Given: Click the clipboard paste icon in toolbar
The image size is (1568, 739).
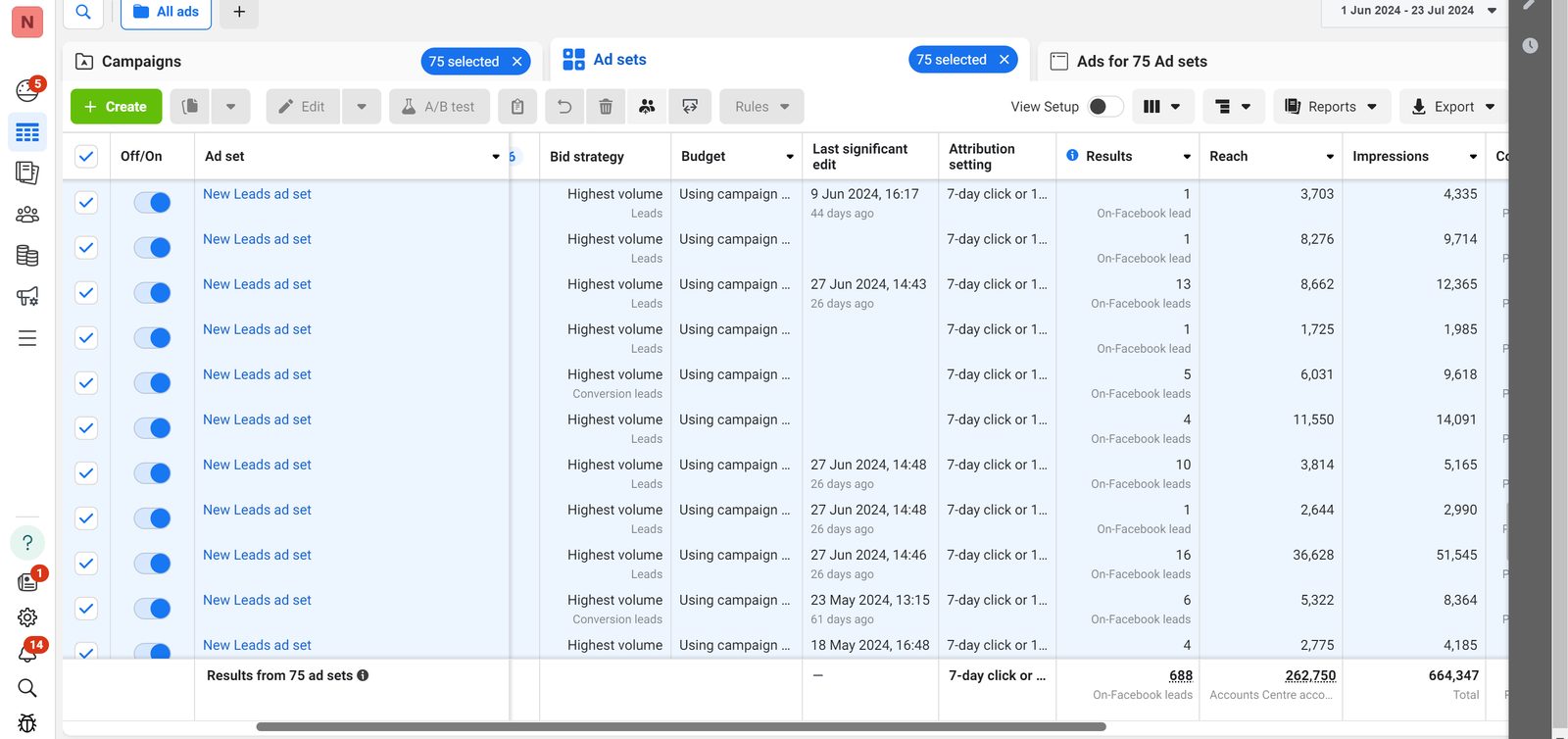Looking at the screenshot, I should click(x=517, y=107).
